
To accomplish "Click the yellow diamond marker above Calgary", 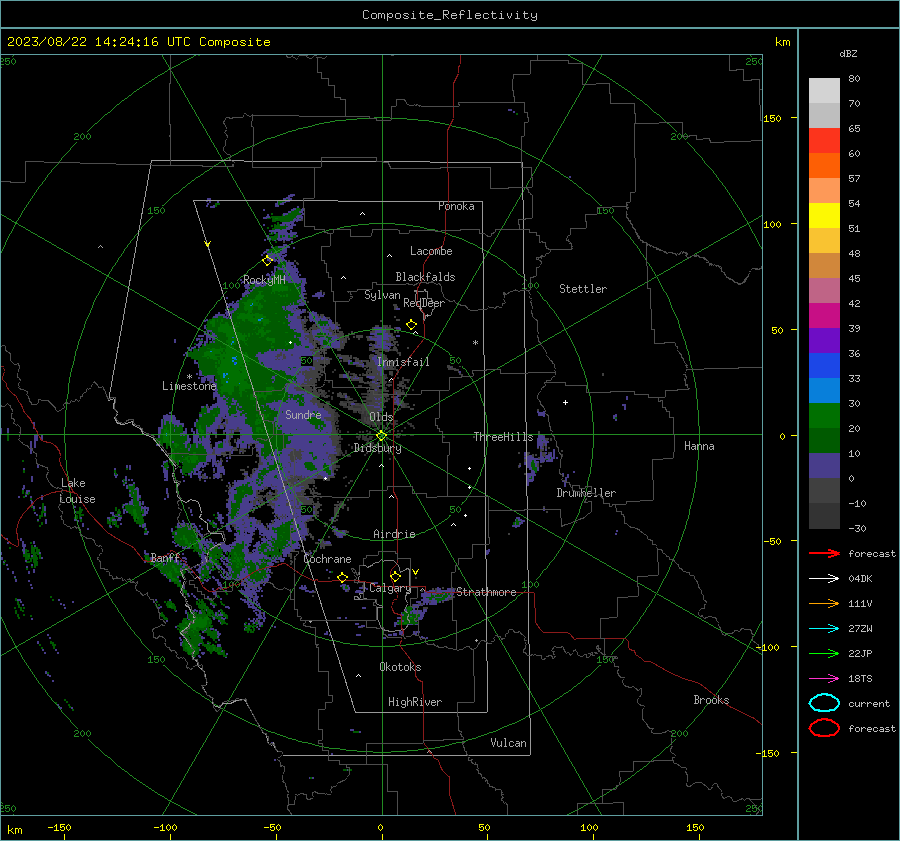I will pos(395,576).
